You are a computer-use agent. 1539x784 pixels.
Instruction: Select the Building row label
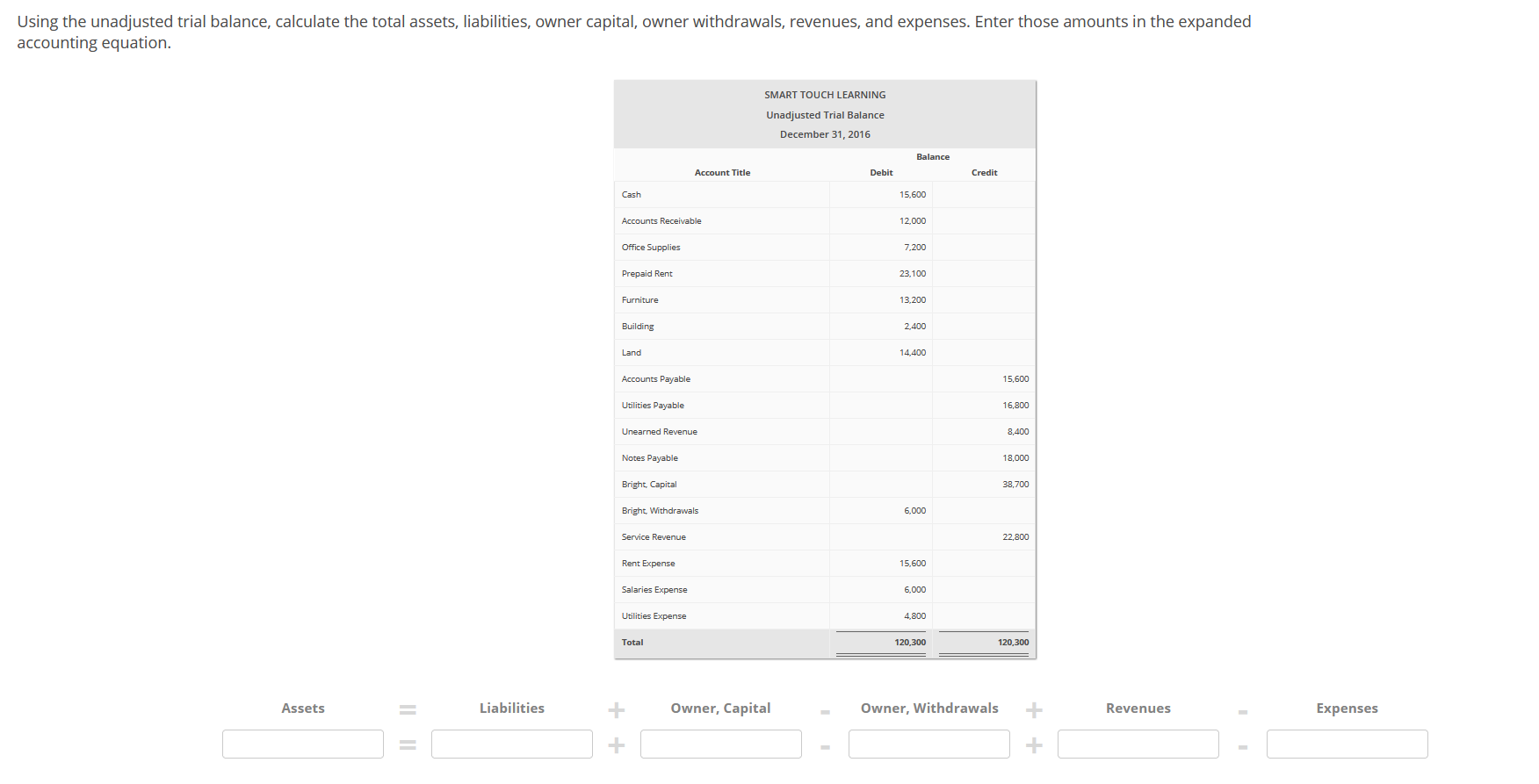pyautogui.click(x=638, y=327)
